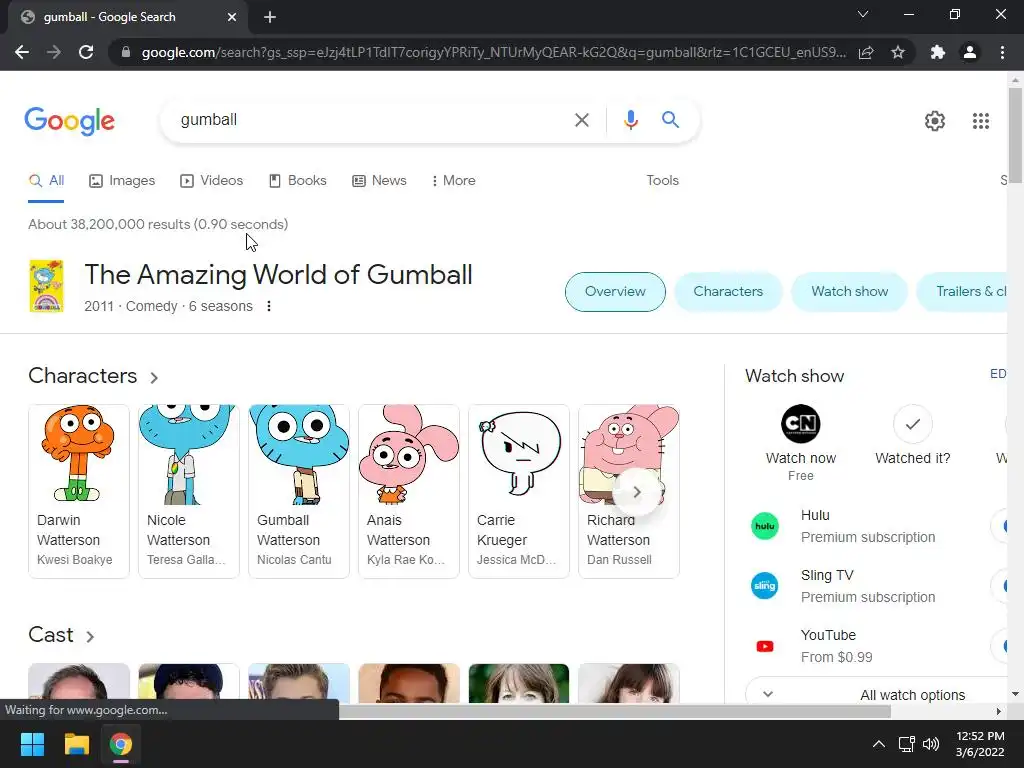This screenshot has height=768, width=1024.
Task: Select the Trailers & clips chip
Action: 963,291
